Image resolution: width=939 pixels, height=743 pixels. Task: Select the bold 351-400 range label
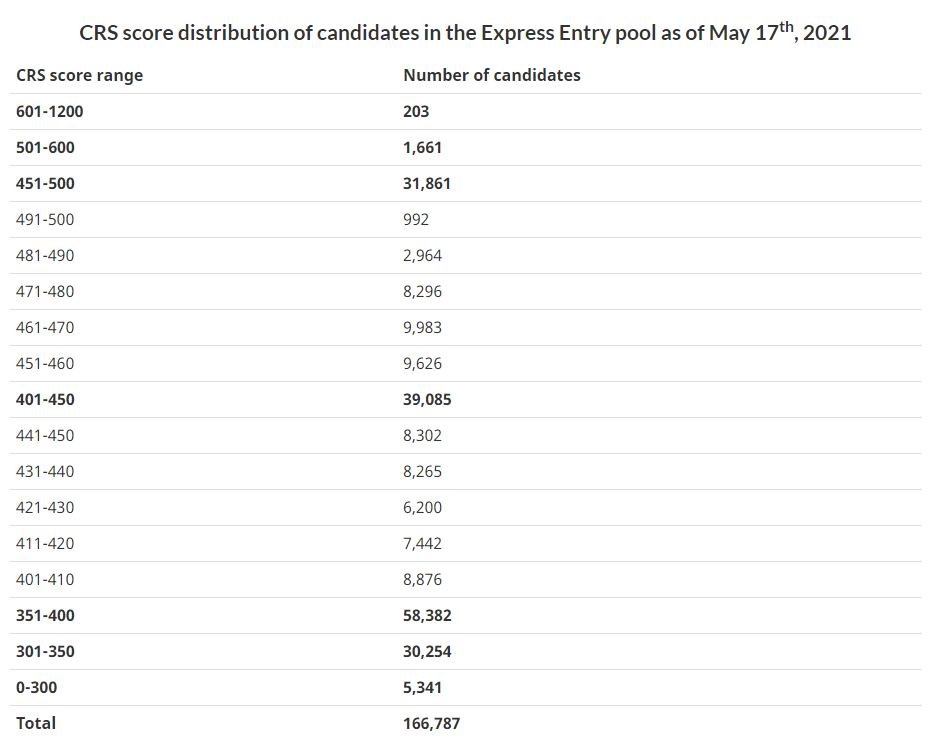point(45,615)
